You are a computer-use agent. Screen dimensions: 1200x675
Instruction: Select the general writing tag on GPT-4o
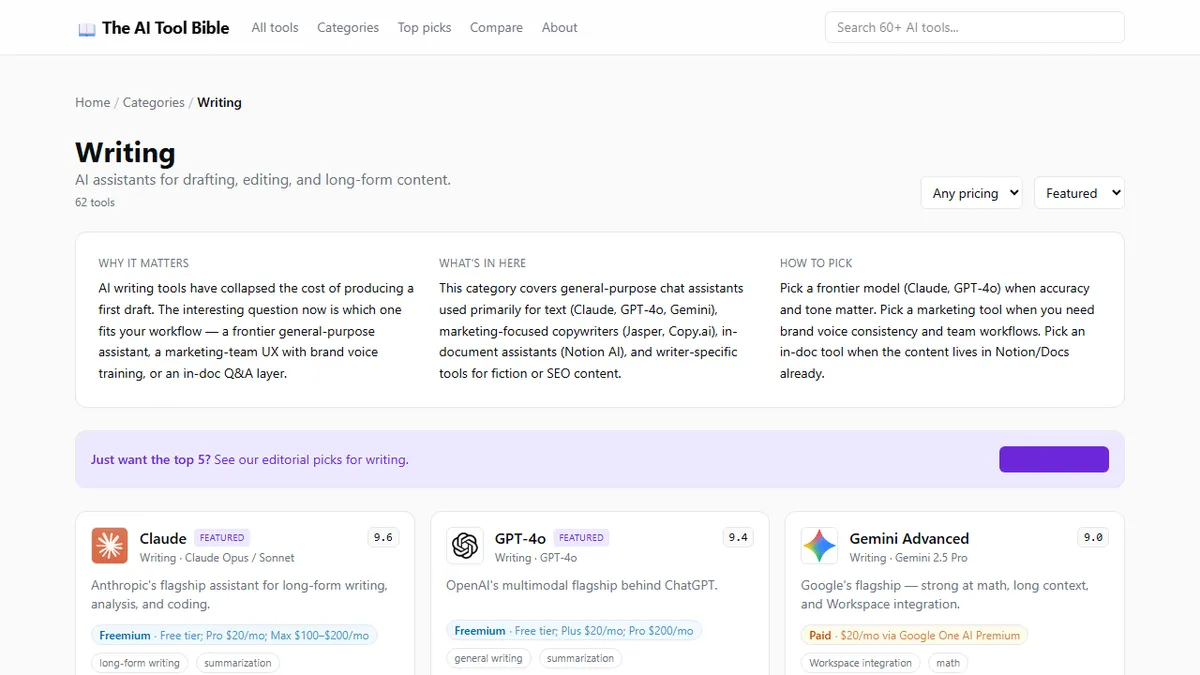tap(488, 658)
